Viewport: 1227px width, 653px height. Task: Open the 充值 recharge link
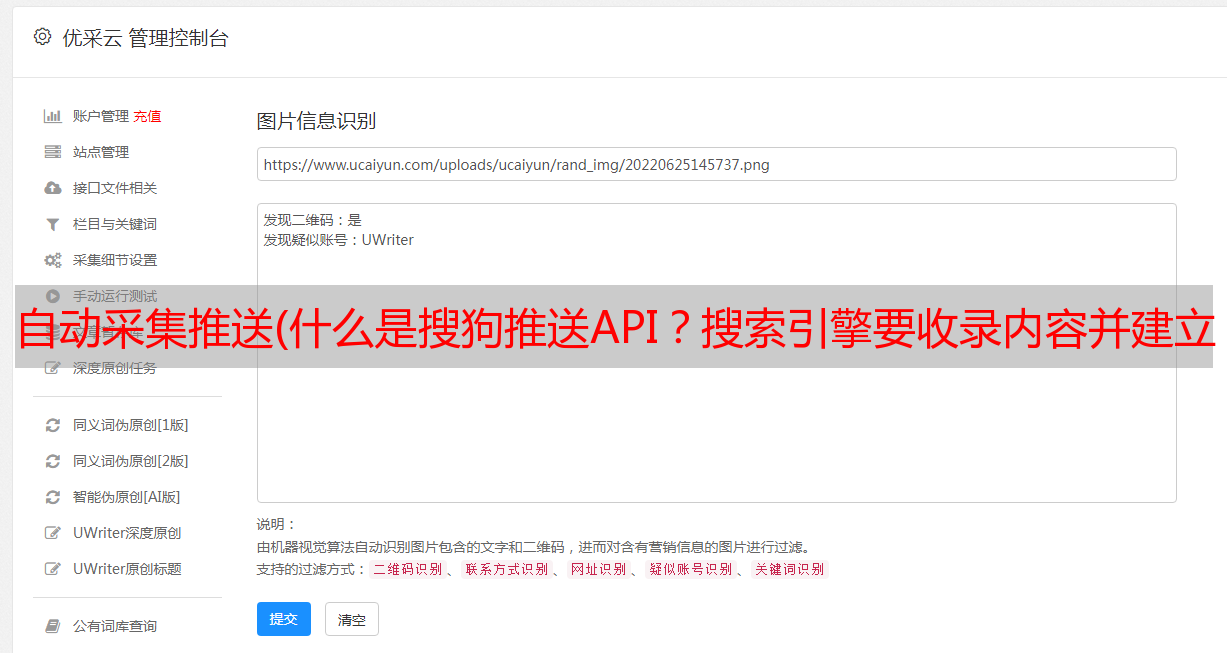coord(147,116)
